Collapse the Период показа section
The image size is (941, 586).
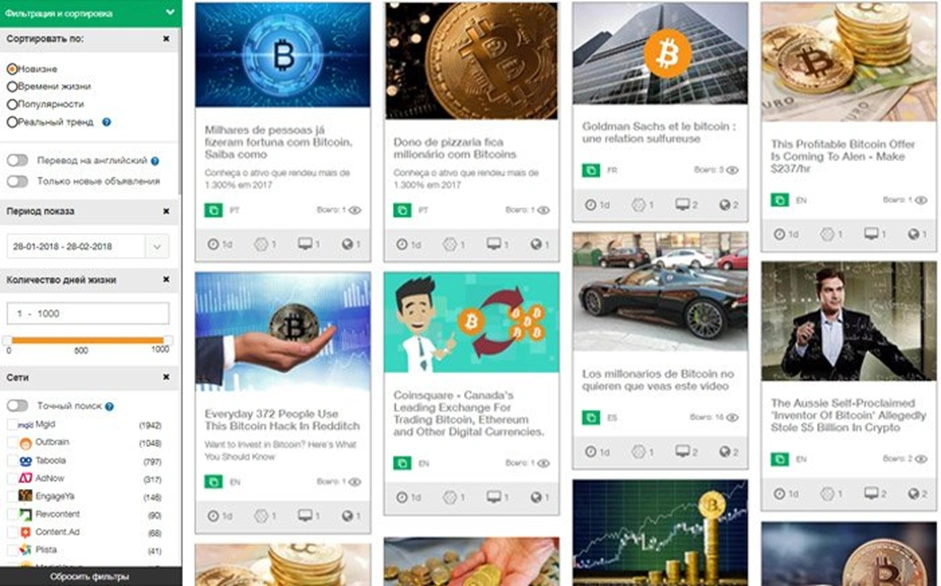tap(166, 211)
